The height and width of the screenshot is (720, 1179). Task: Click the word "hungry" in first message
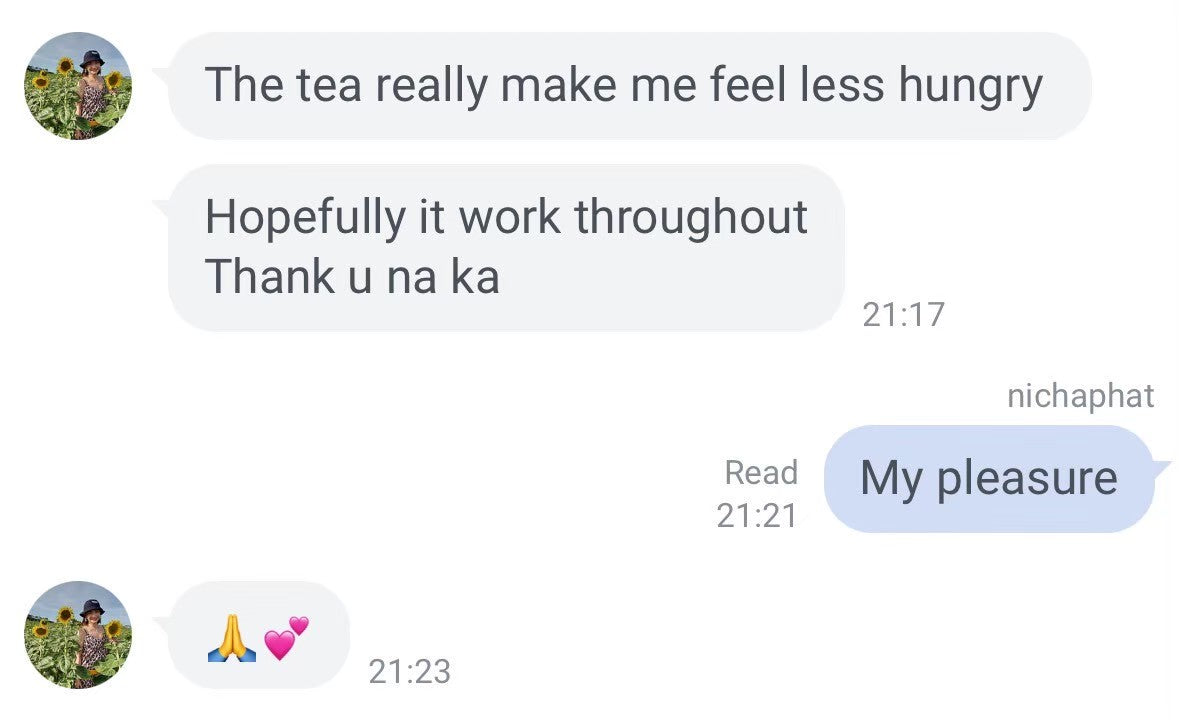coord(970,86)
